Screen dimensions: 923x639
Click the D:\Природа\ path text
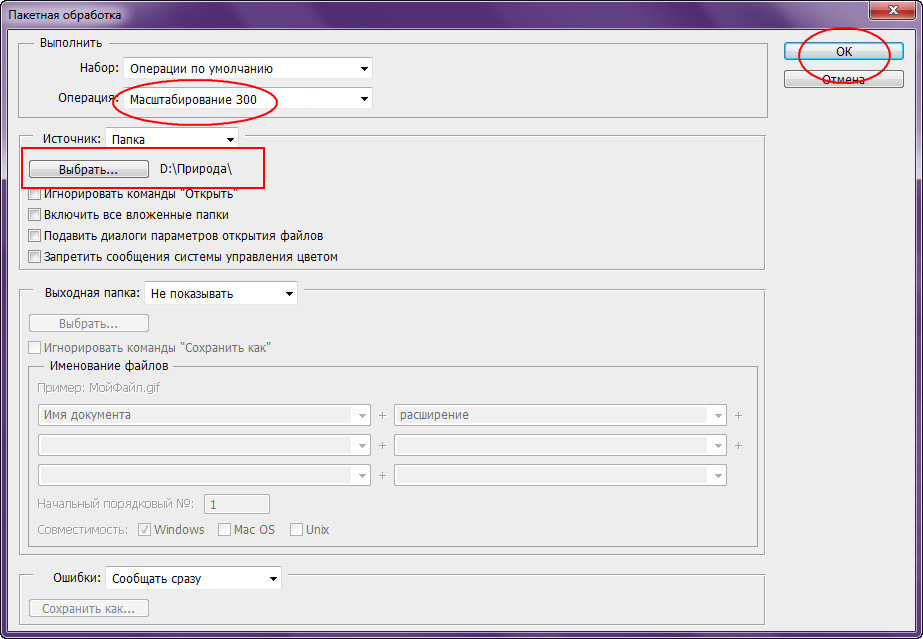[x=196, y=169]
